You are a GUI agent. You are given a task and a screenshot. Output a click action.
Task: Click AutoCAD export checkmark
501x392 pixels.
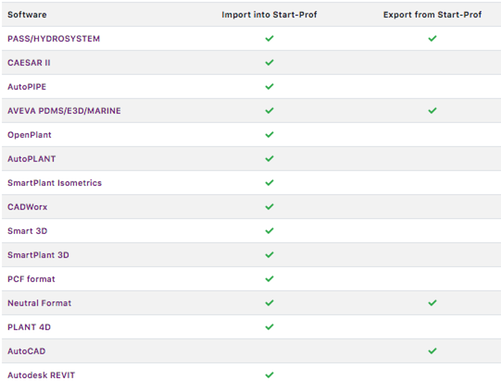[x=432, y=350]
